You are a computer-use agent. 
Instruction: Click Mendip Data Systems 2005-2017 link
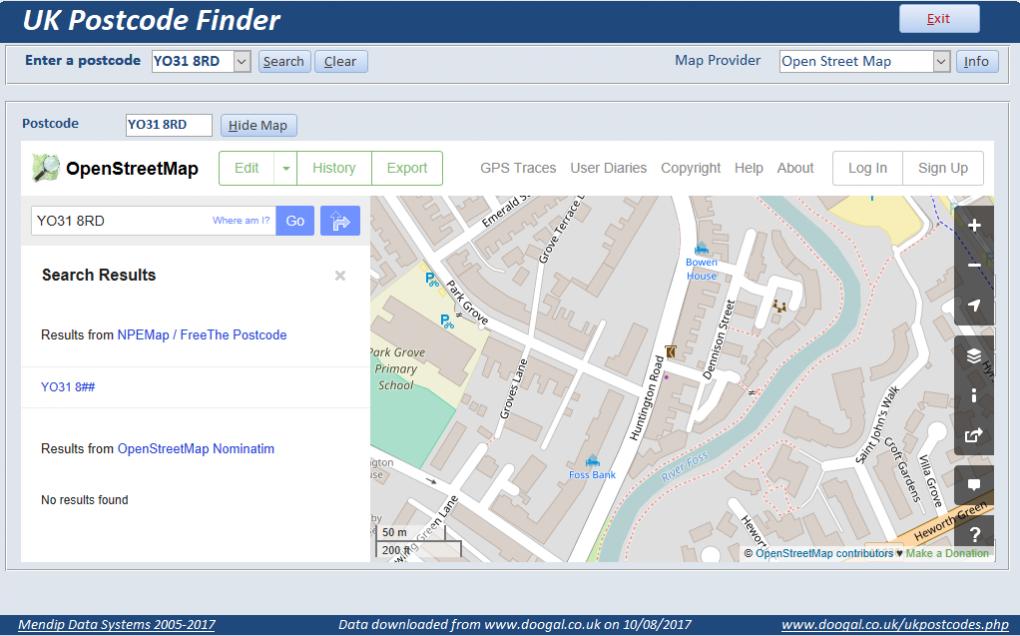tap(116, 625)
